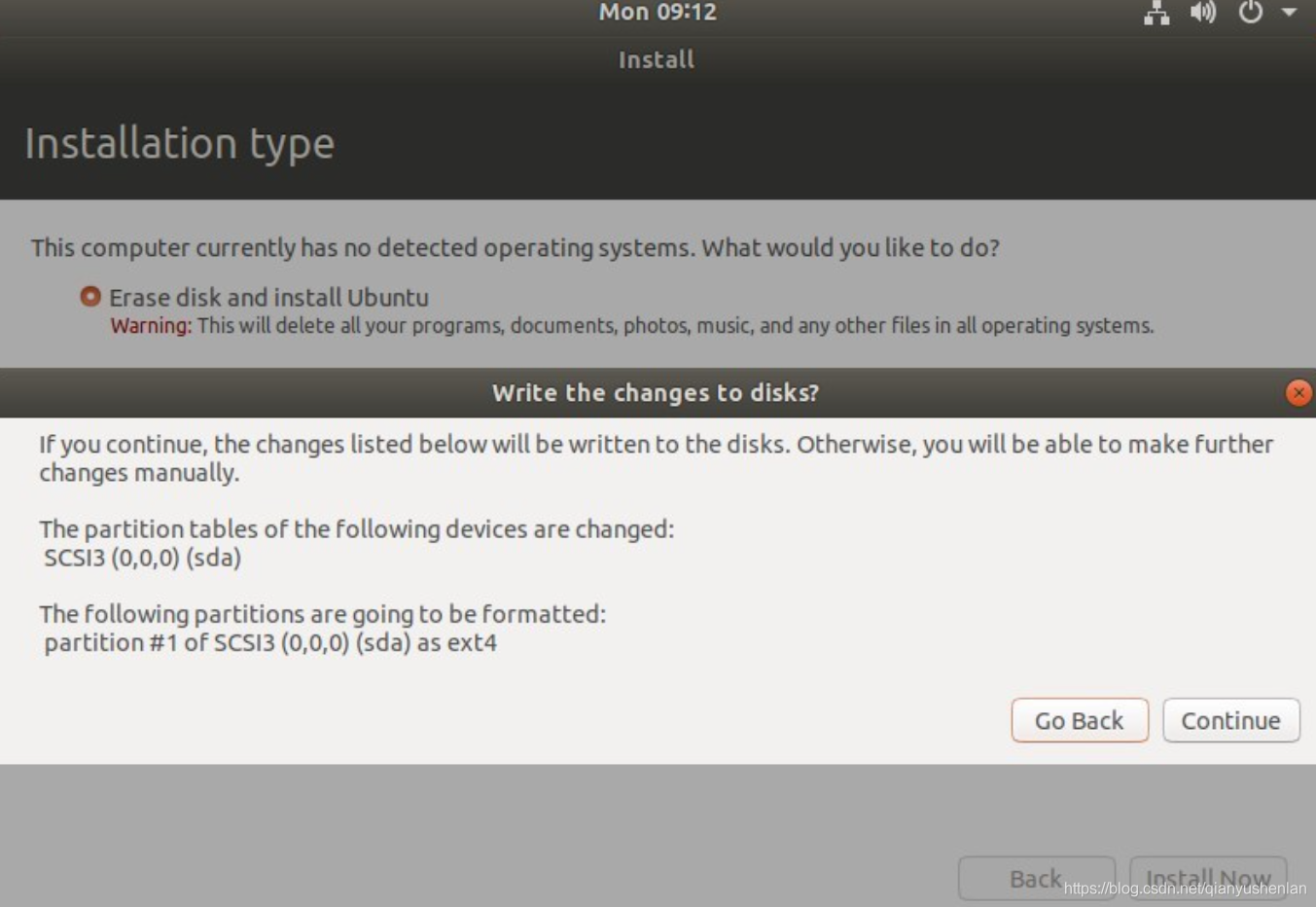The width and height of the screenshot is (1316, 907).
Task: Click the red 'Warning:' label
Action: click(151, 325)
